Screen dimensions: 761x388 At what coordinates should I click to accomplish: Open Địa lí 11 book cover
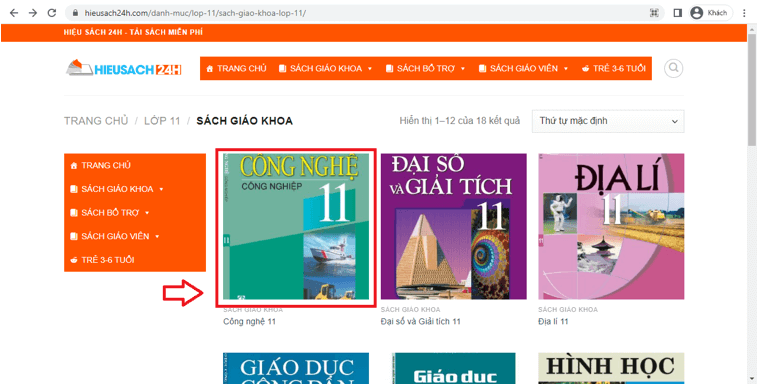[x=611, y=227]
